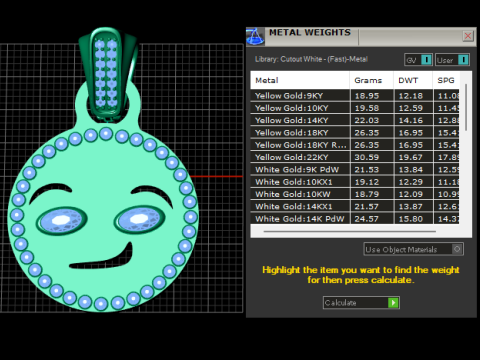Click the right eye gemstone on pendant
This screenshot has width=480, height=360.
(139, 219)
